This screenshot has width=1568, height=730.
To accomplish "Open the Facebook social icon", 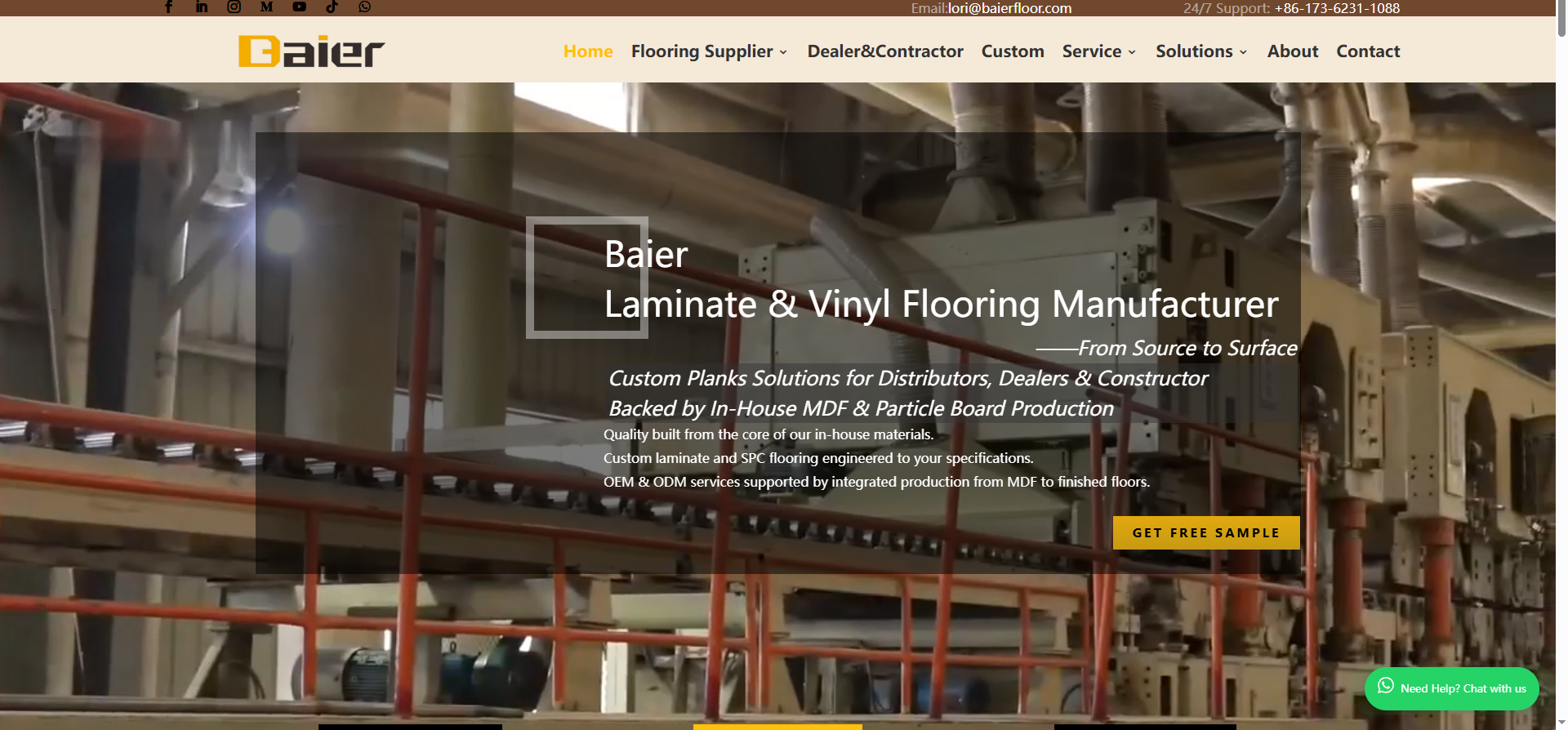I will 169,7.
